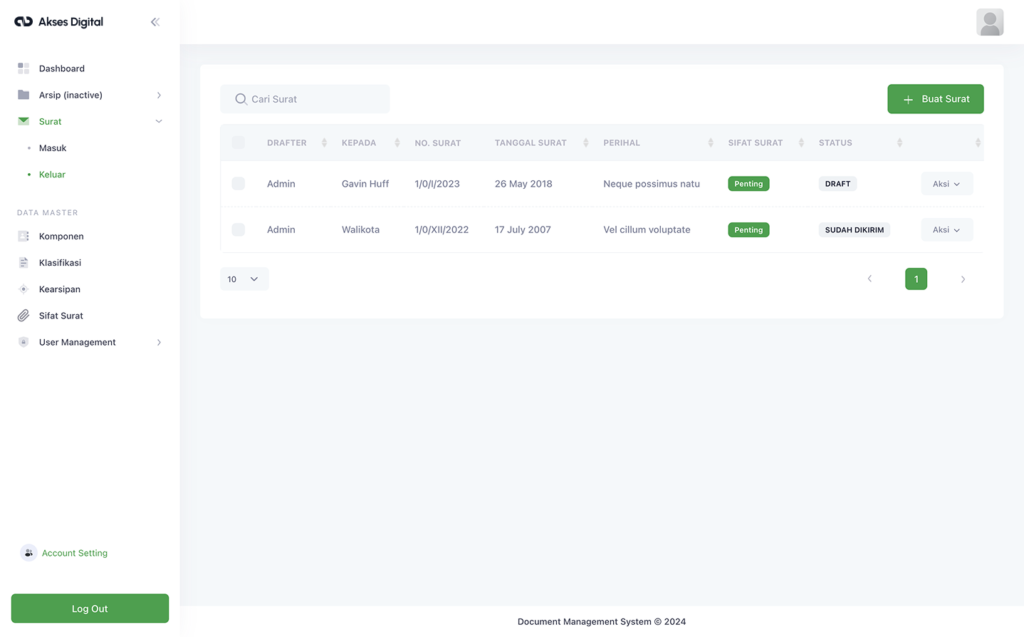Select Keluar under the Surat menu
Screen dimensions: 1024x637
tap(52, 174)
